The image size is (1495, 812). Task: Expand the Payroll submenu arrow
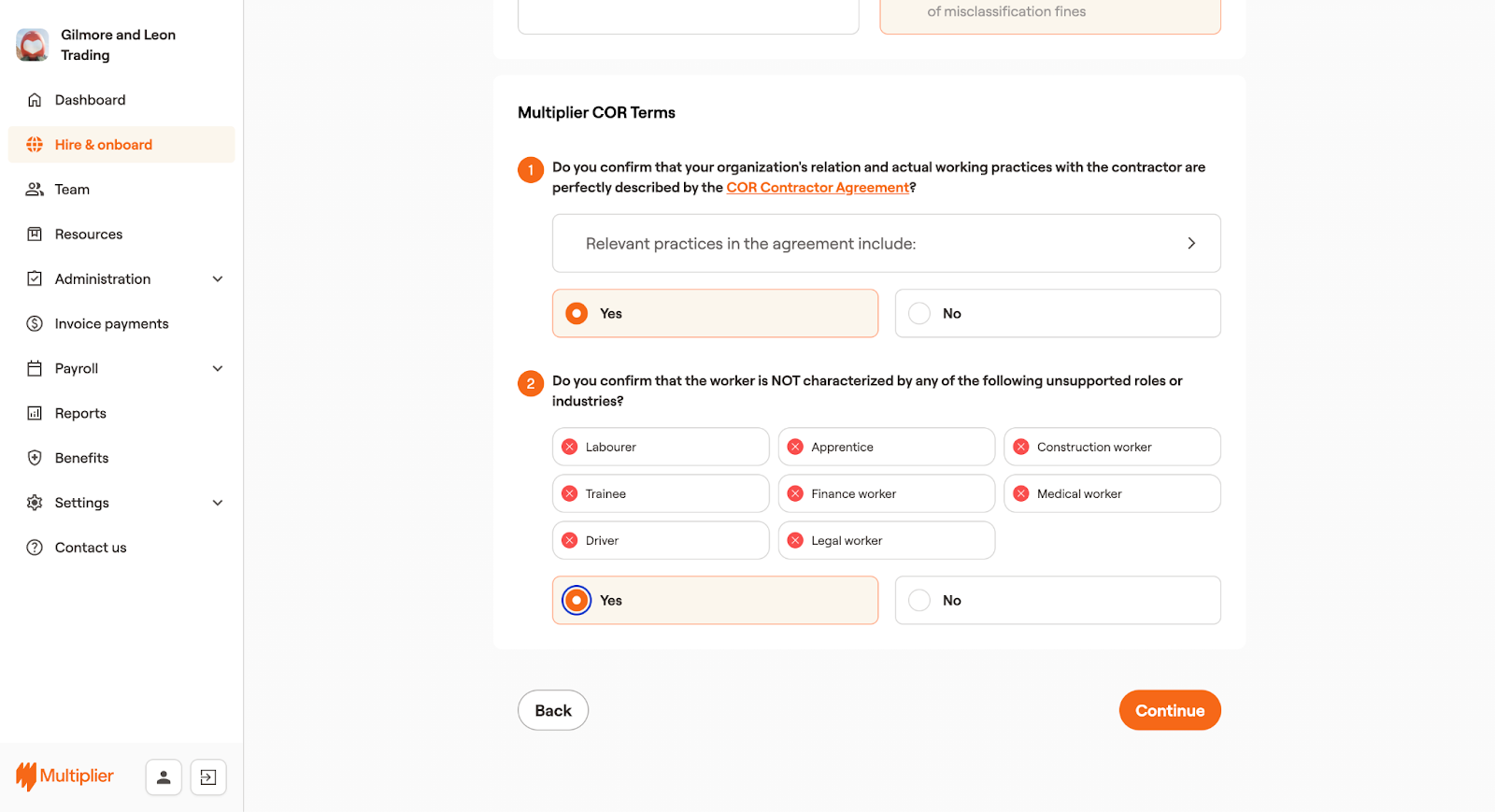tap(218, 369)
